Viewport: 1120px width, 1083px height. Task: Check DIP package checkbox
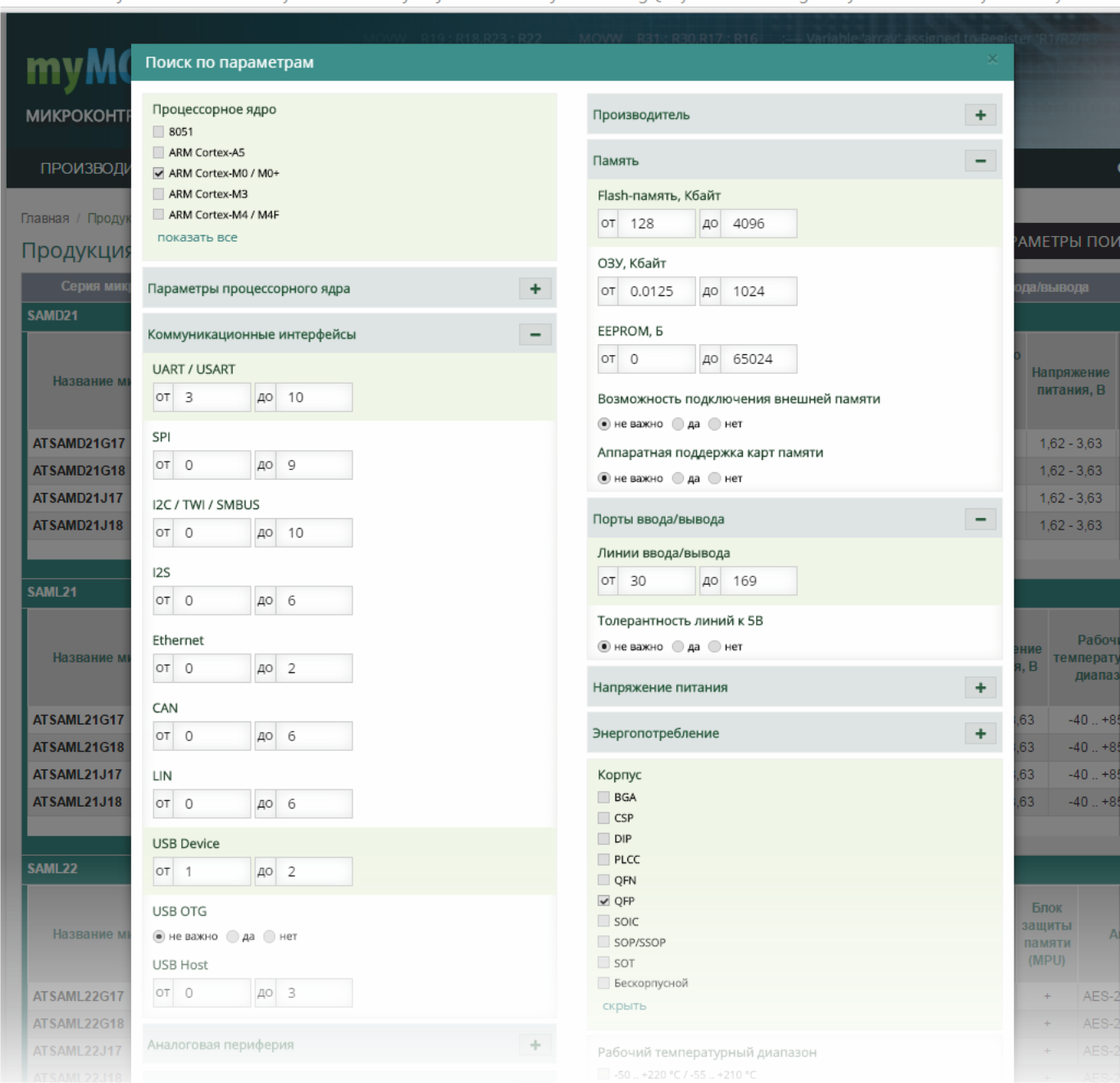pos(603,838)
